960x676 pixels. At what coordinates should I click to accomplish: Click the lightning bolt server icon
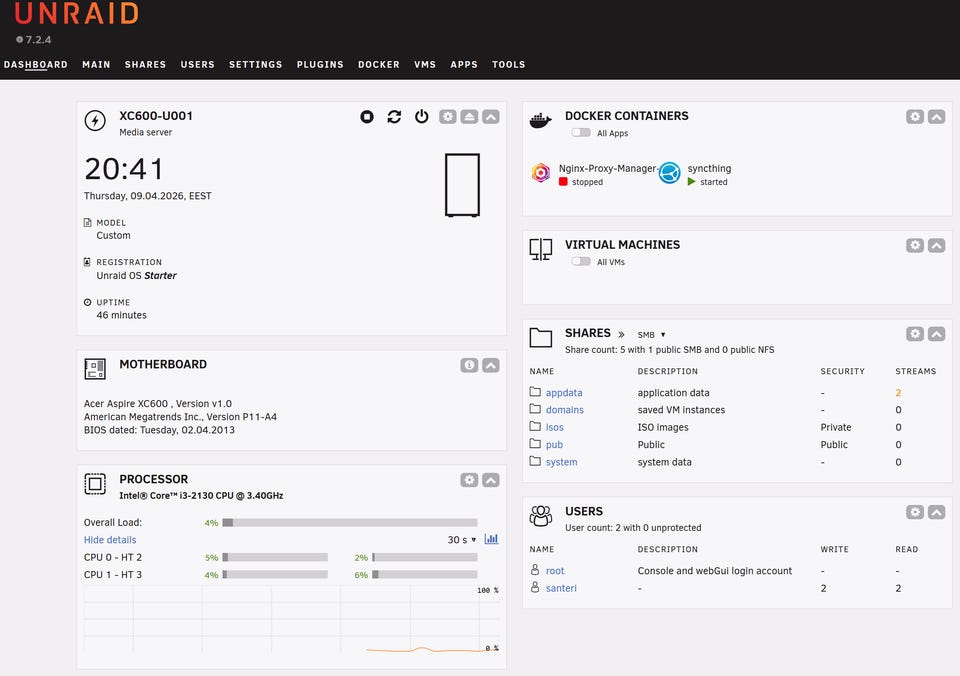click(95, 120)
